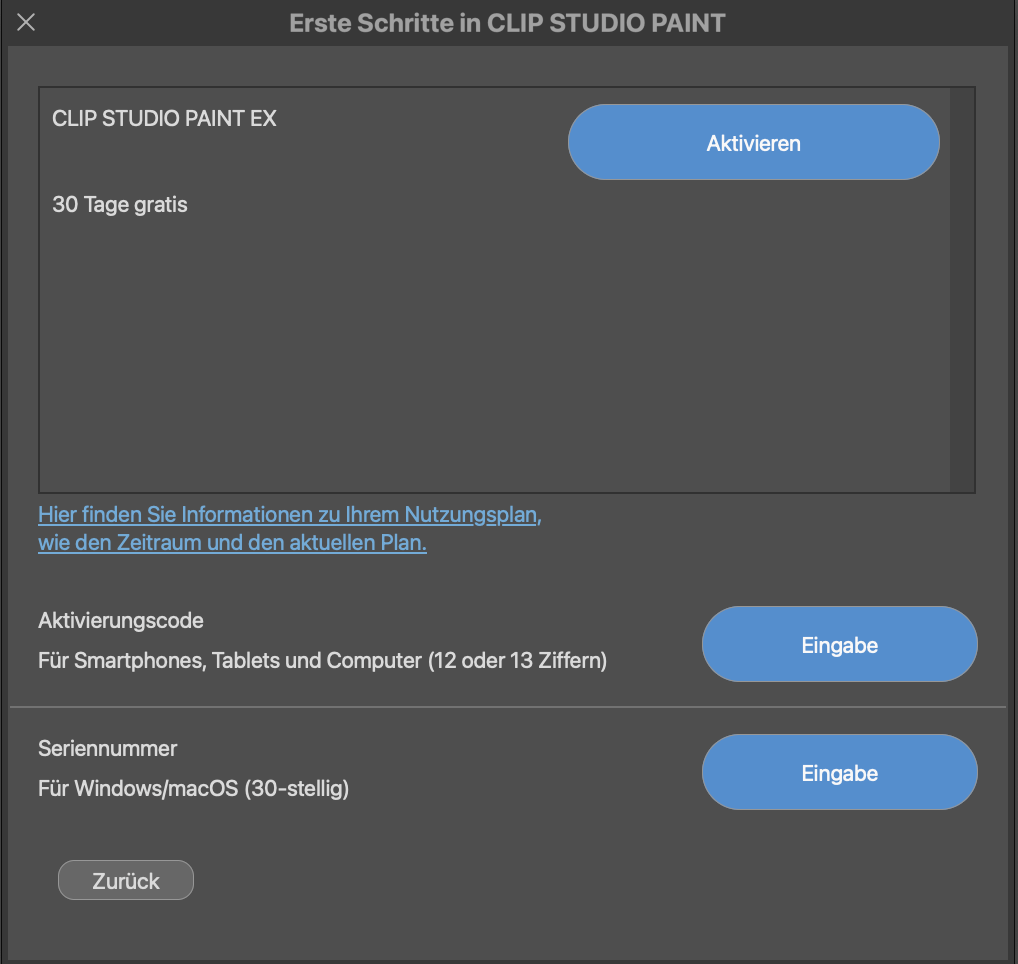Click the 'Für Windows/macOS (30-stellig)' description
Viewport: 1018px width, 964px height.
(x=193, y=789)
